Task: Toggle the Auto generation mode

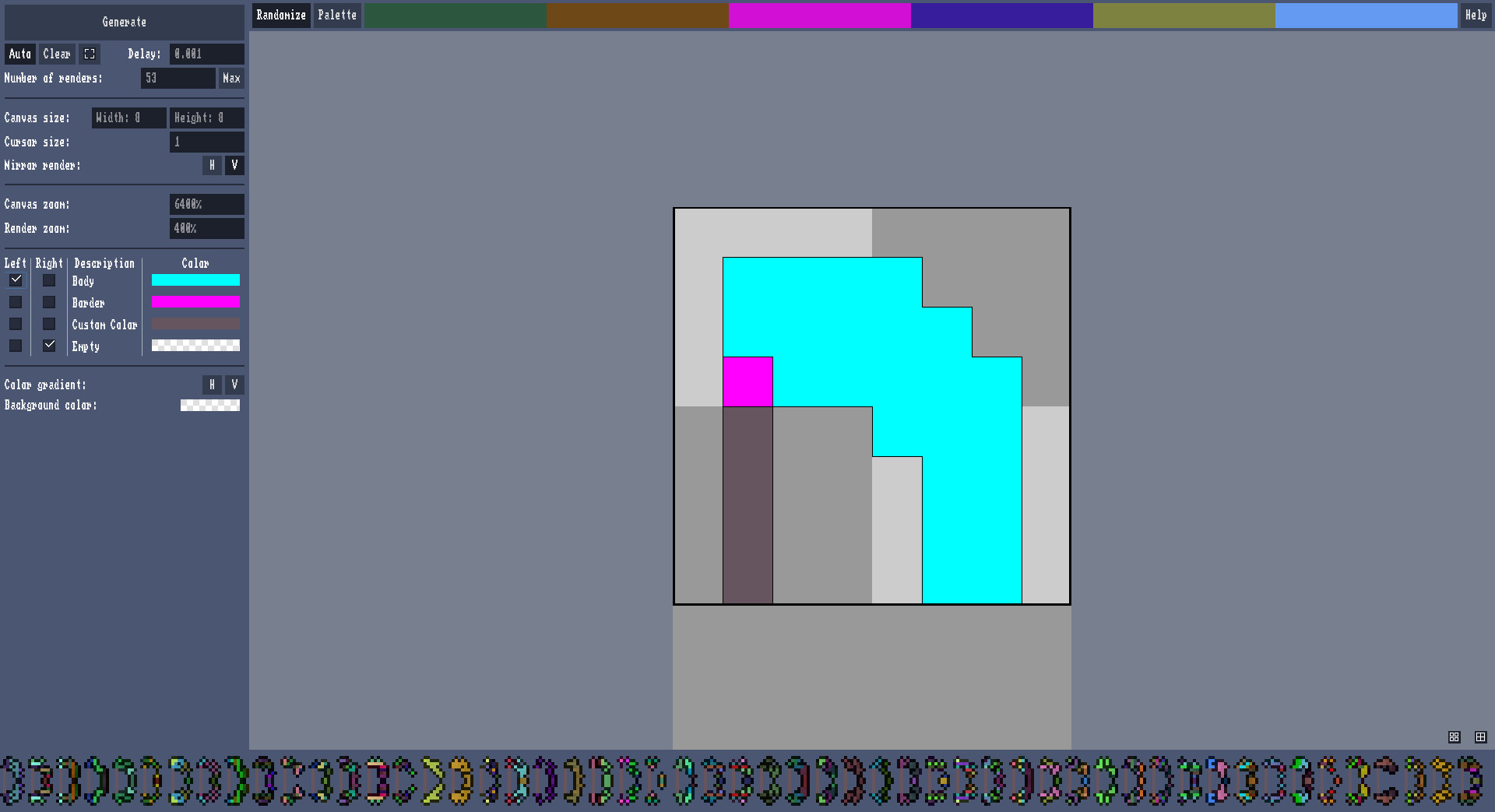Action: [19, 54]
